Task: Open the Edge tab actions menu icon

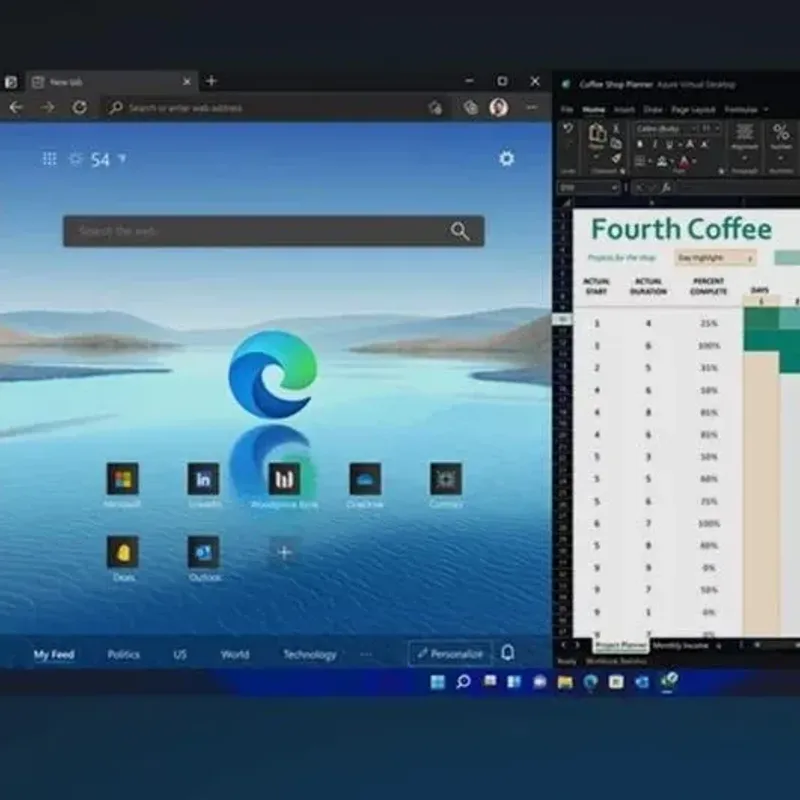Action: pos(10,82)
